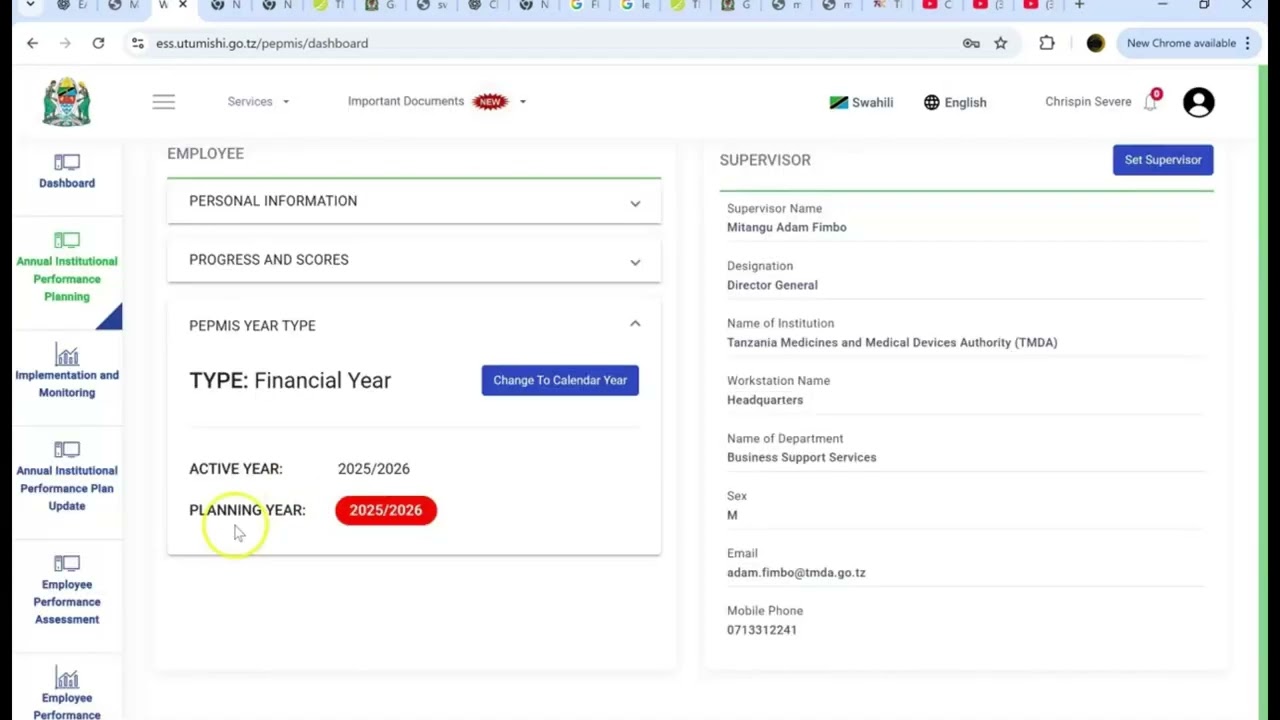Open a new browser tab
Image resolution: width=1280 pixels, height=720 pixels.
[x=1079, y=6]
